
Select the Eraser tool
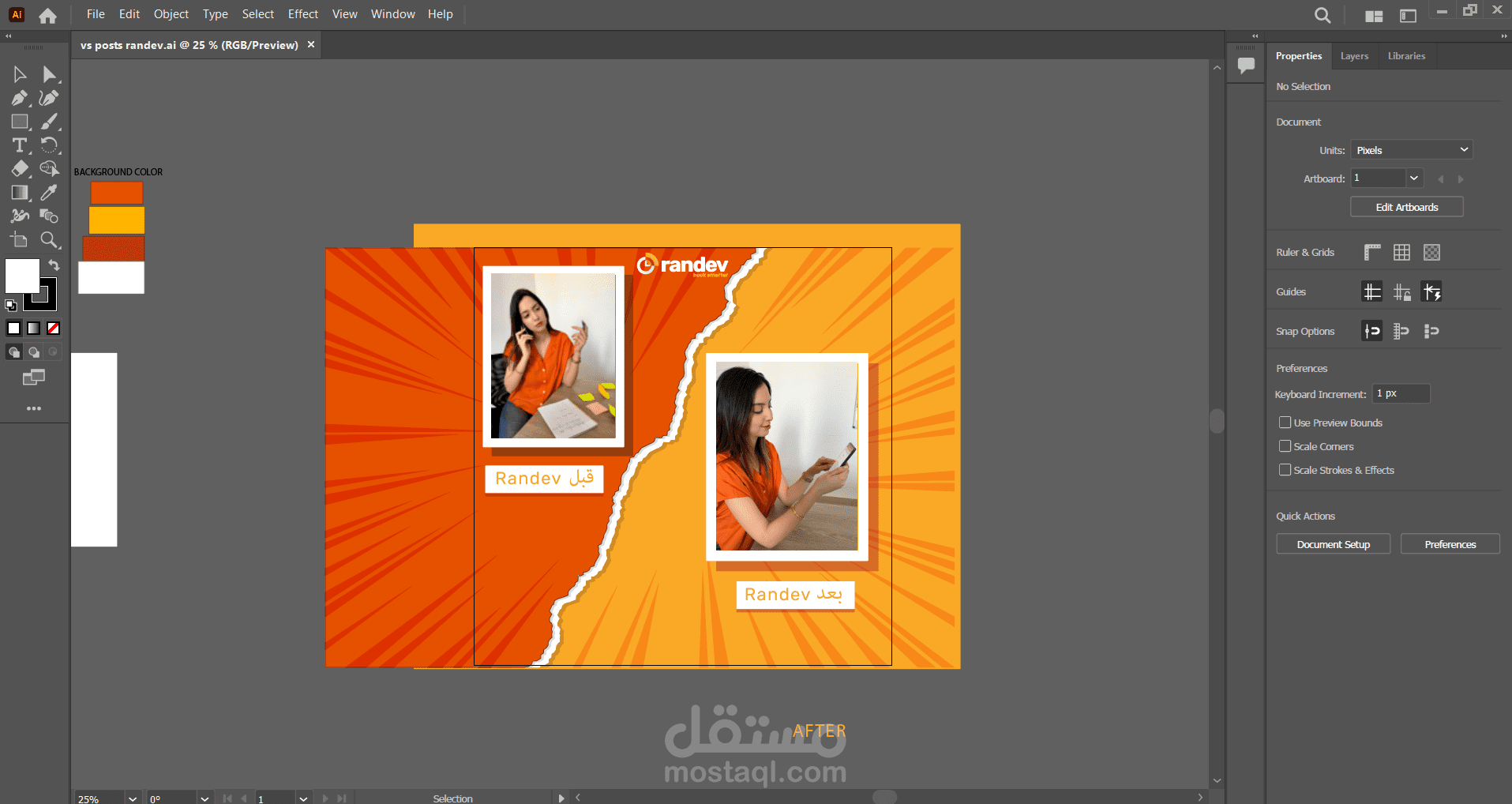click(x=20, y=169)
